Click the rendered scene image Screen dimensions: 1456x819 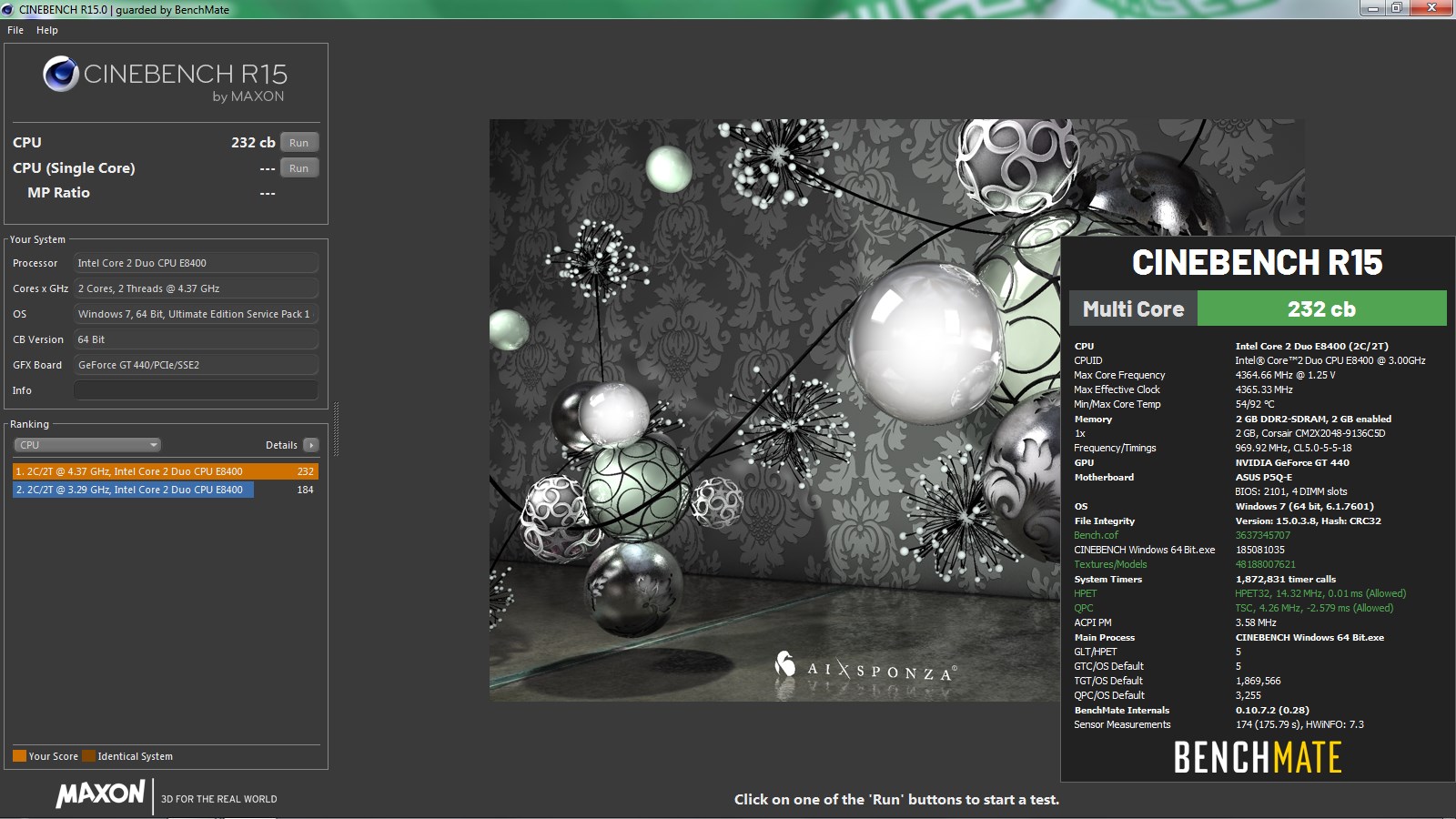pyautogui.click(x=774, y=409)
